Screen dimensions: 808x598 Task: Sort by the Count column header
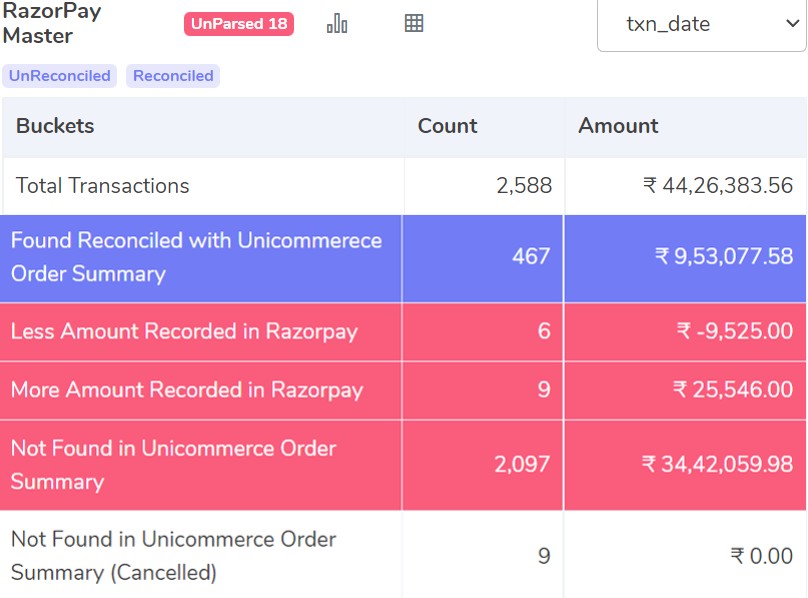pos(447,126)
